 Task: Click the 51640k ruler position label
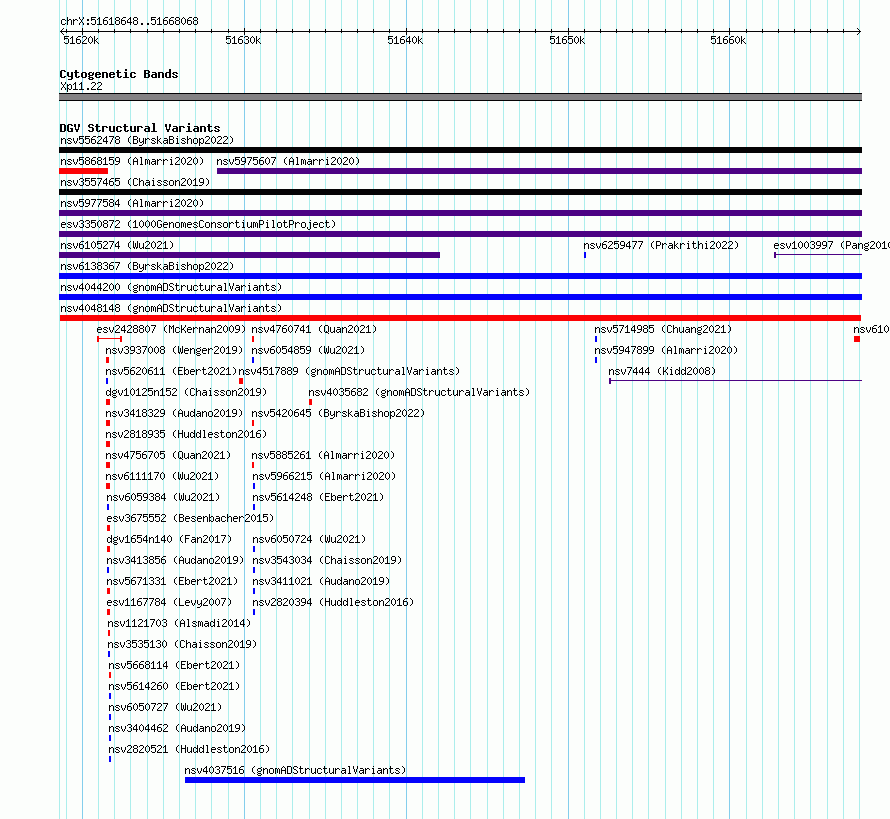click(x=405, y=40)
